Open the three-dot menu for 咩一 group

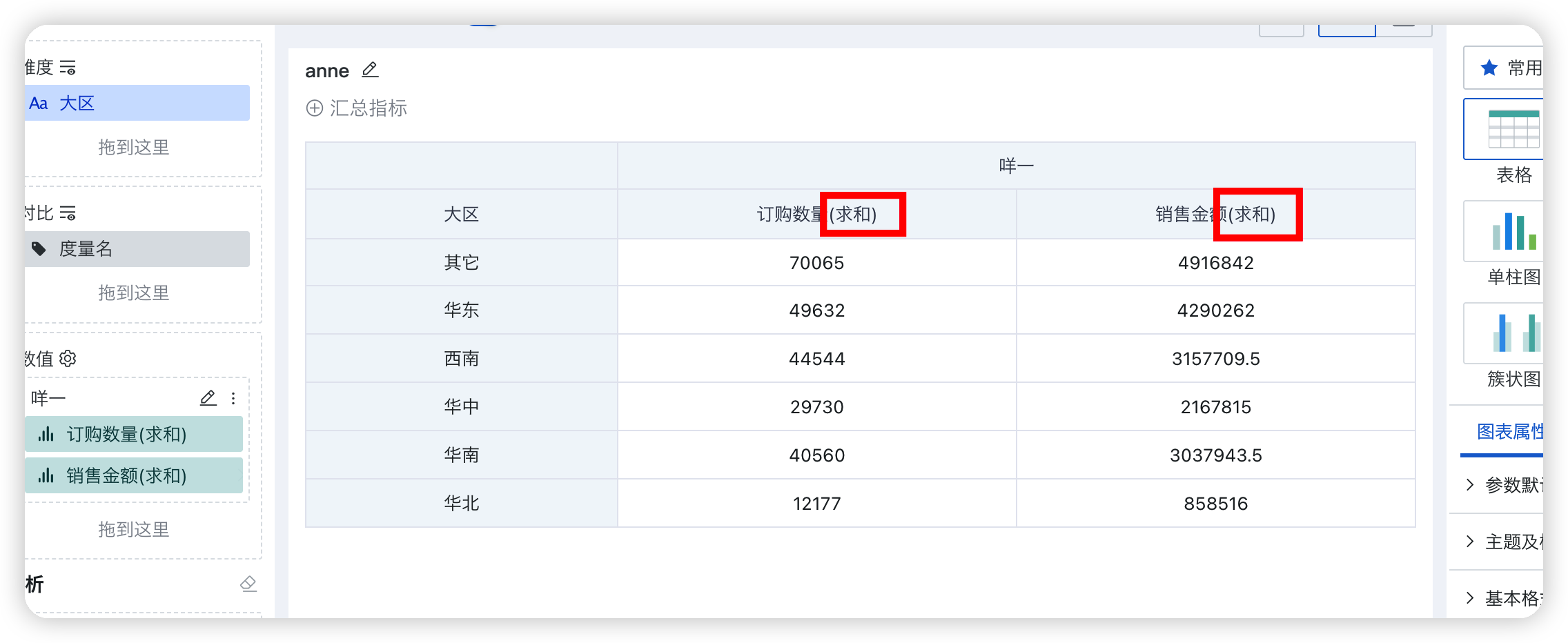point(233,398)
